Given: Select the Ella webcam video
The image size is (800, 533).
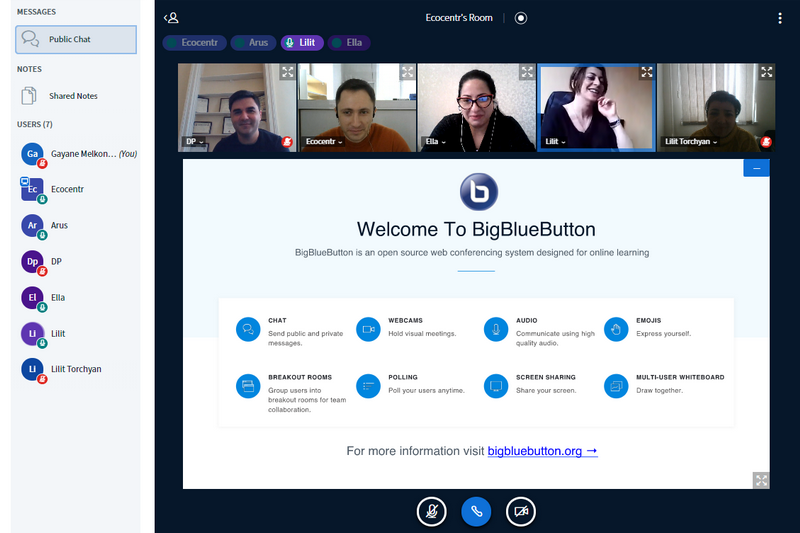Looking at the screenshot, I should click(477, 108).
